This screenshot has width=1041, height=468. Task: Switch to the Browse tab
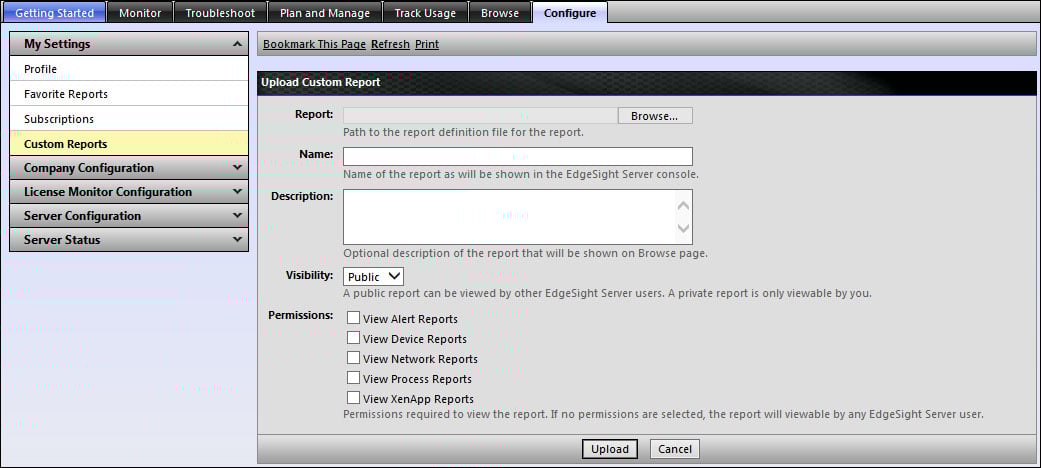tap(500, 13)
